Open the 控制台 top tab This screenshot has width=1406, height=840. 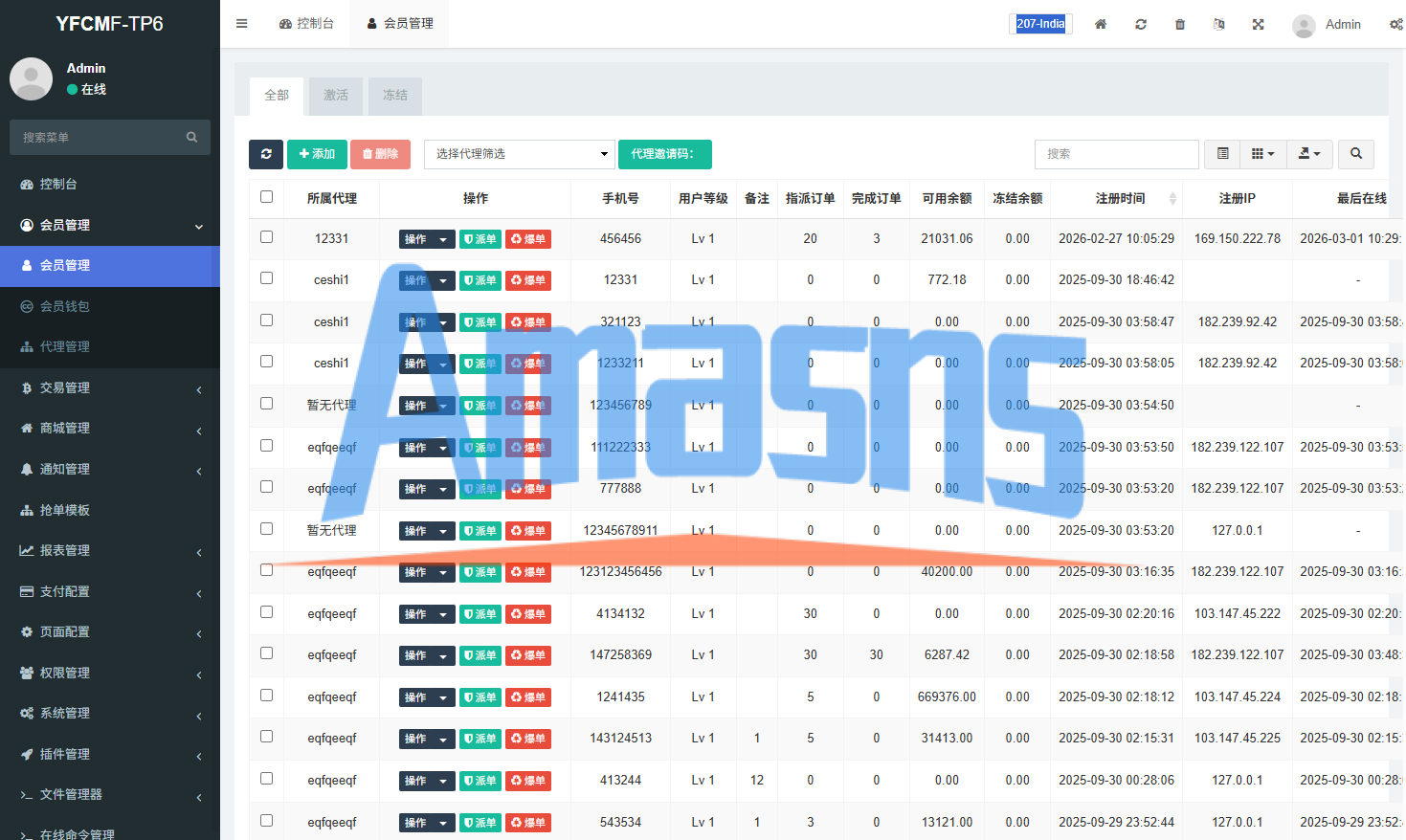tap(306, 24)
